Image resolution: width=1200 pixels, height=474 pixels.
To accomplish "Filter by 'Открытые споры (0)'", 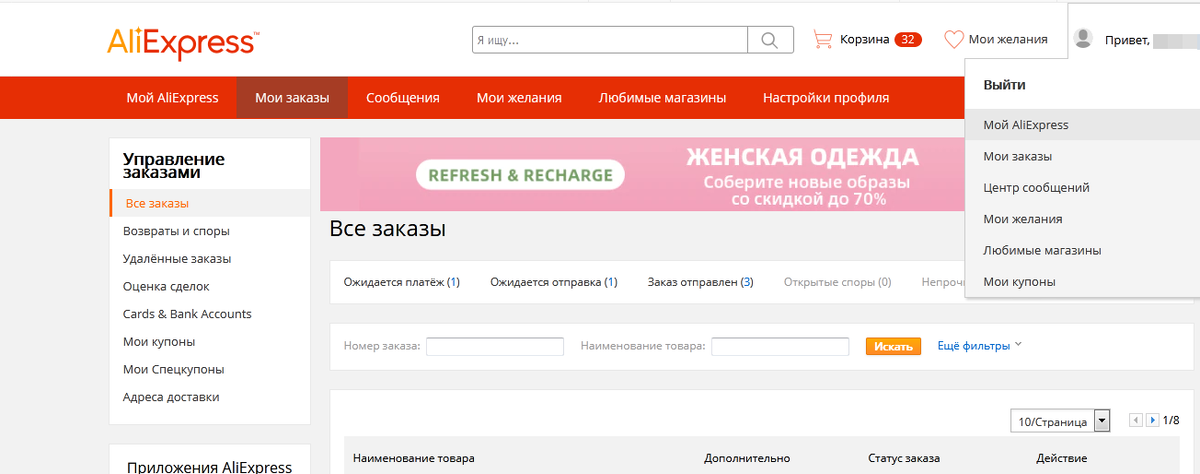I will (838, 282).
